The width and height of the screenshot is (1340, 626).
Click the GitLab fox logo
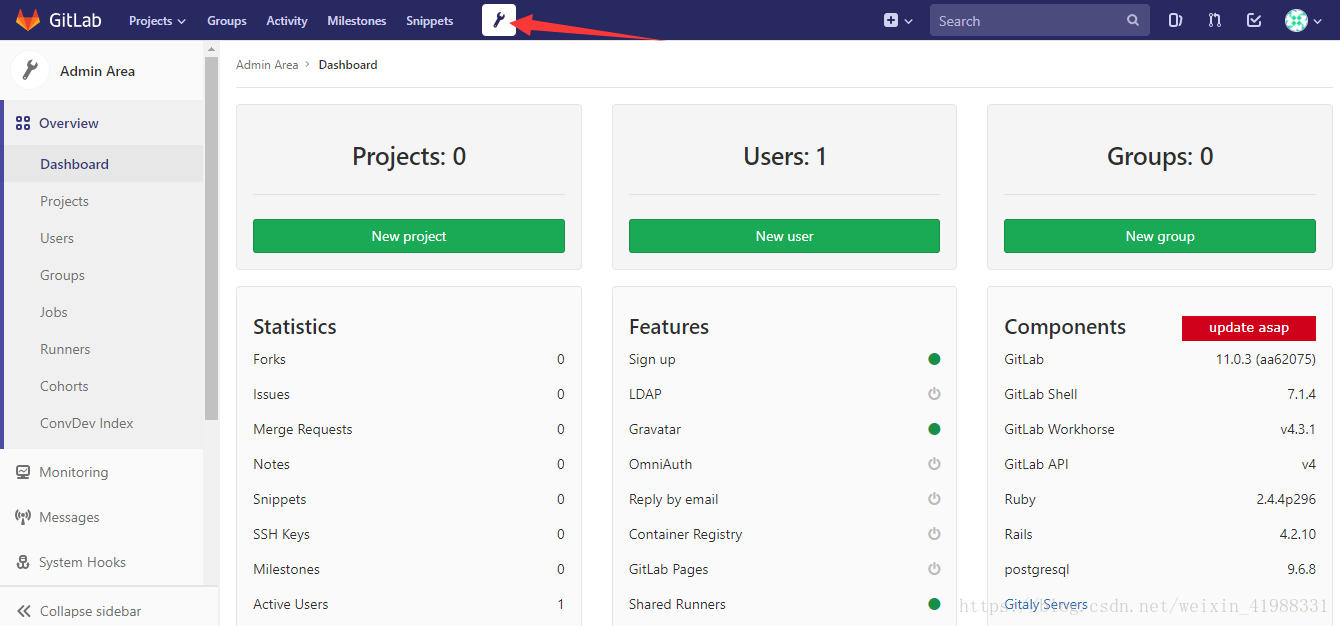coord(28,20)
